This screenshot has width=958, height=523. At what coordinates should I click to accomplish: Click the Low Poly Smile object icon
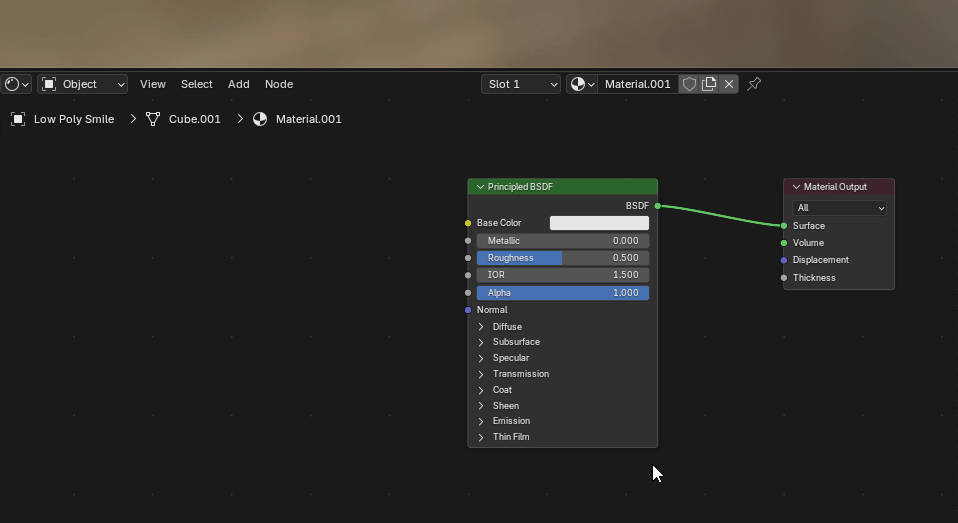tap(18, 119)
